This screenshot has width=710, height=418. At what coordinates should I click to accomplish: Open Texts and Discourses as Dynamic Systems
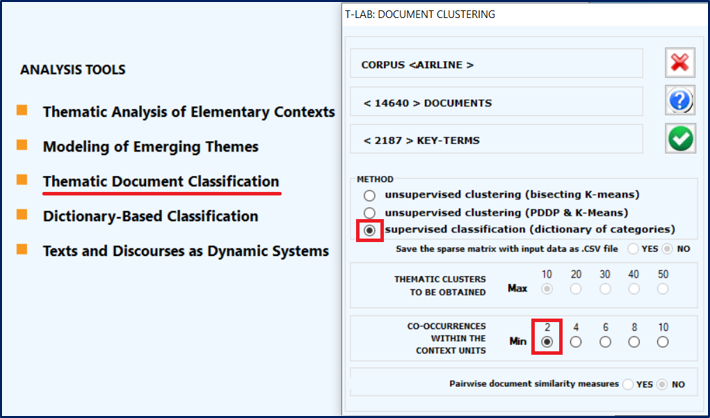(x=186, y=251)
